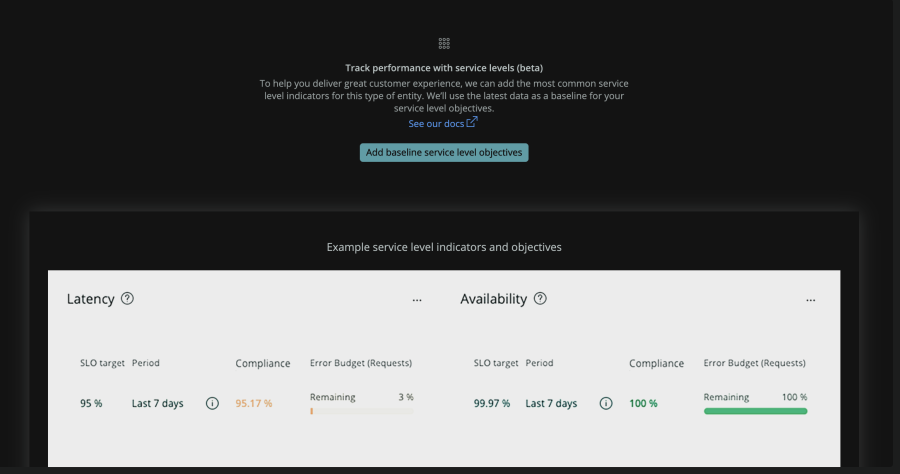Image resolution: width=900 pixels, height=474 pixels.
Task: Click info icon beside Availability Last 7 days
Action: point(606,404)
